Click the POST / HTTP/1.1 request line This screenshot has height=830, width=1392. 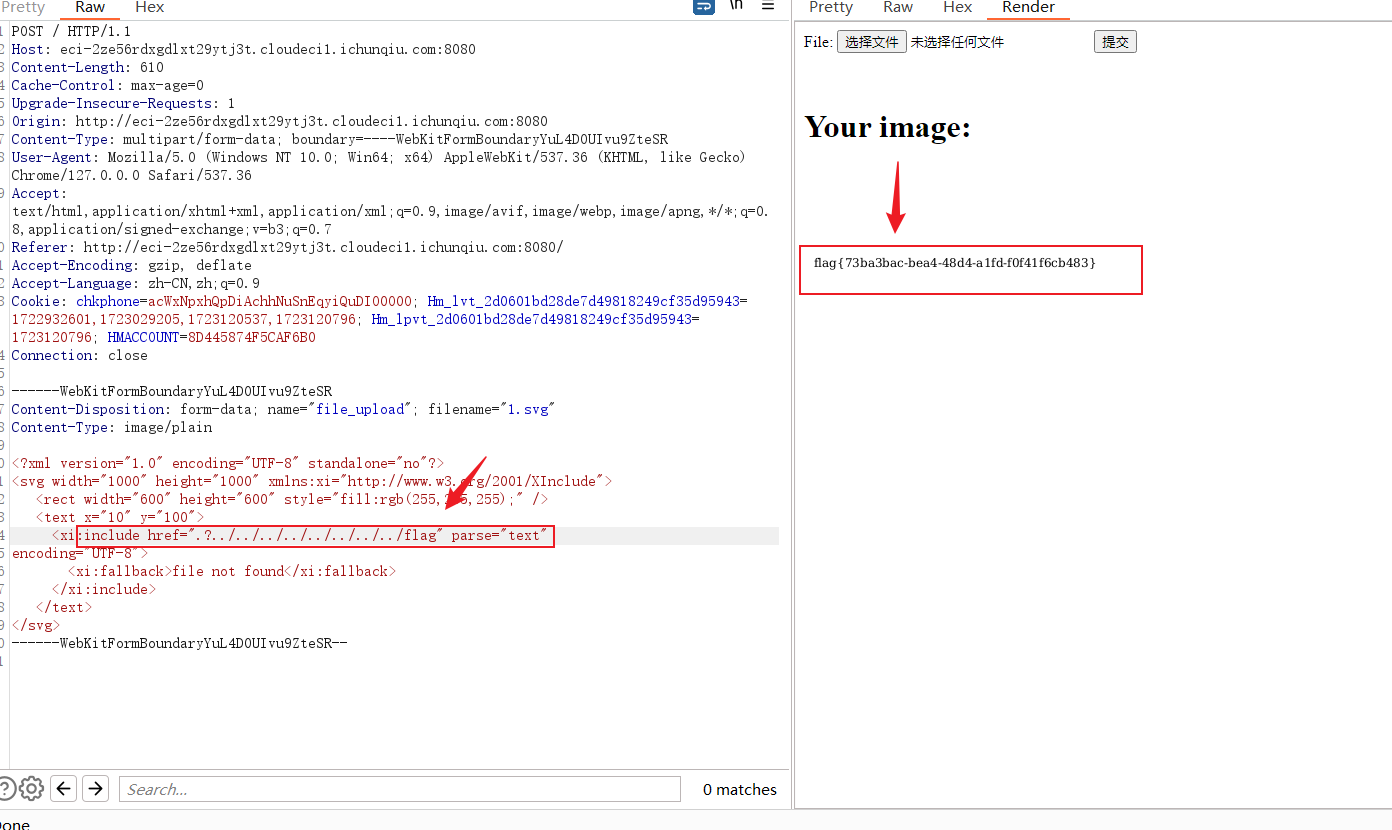72,31
